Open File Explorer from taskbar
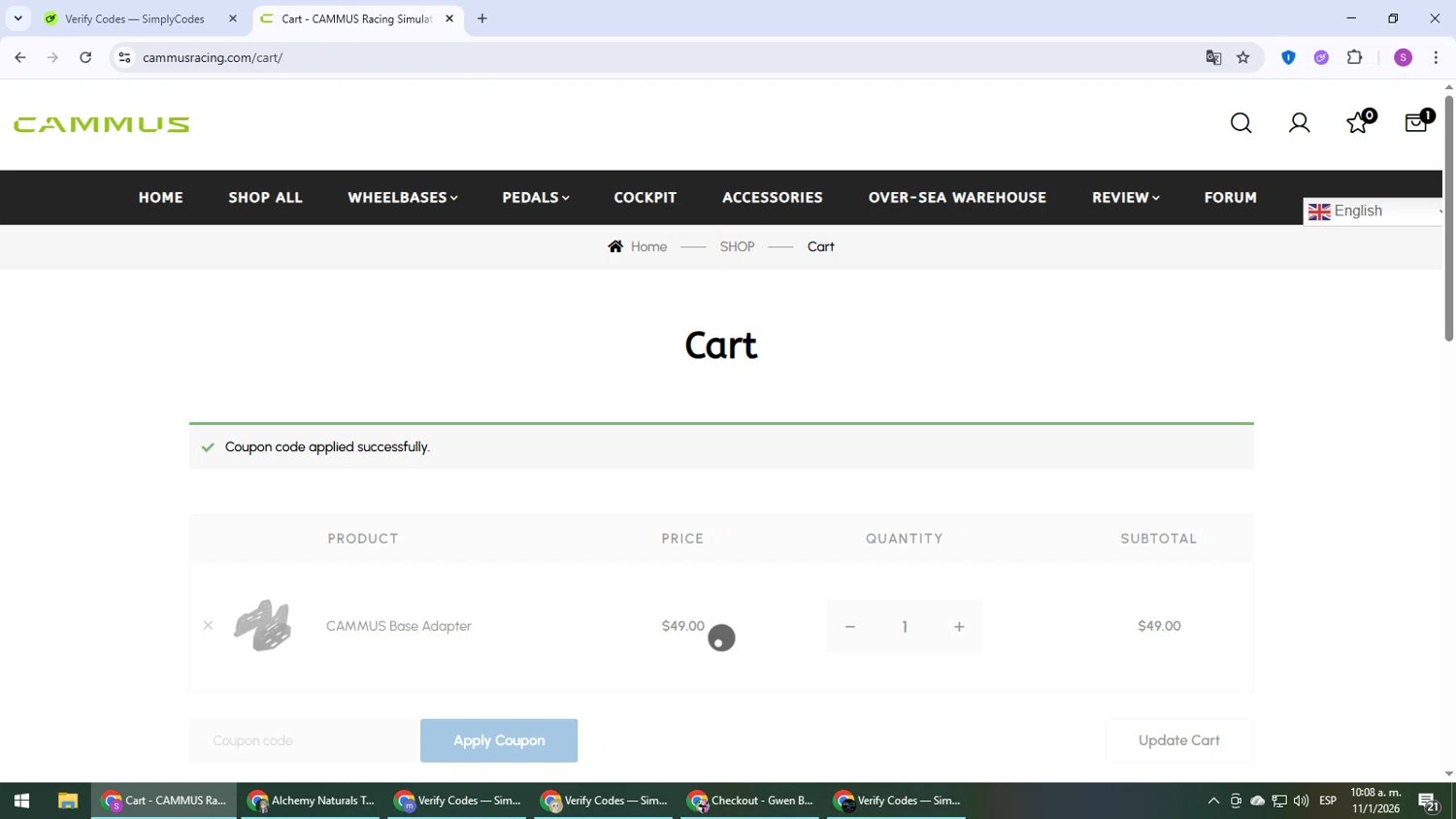 [x=67, y=801]
